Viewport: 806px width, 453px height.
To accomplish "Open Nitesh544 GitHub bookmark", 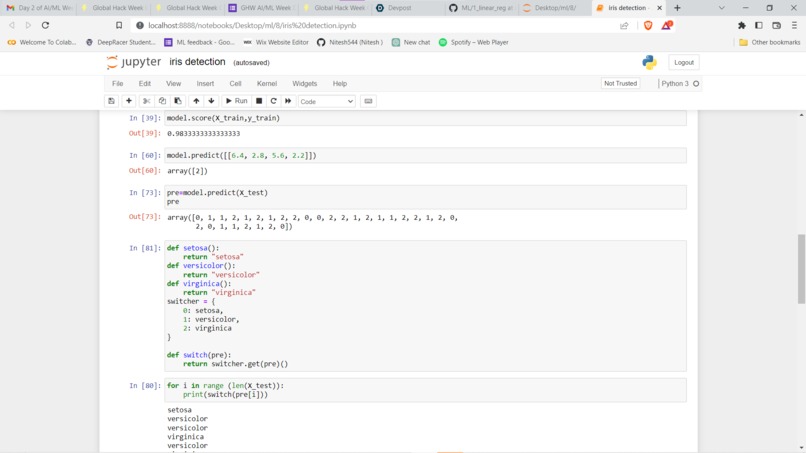I will [350, 42].
